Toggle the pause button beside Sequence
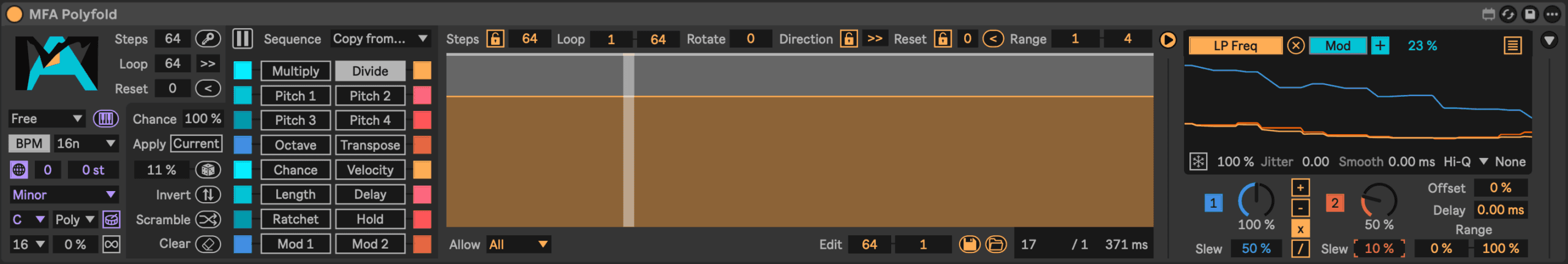This screenshot has height=264, width=1568. pos(243,39)
